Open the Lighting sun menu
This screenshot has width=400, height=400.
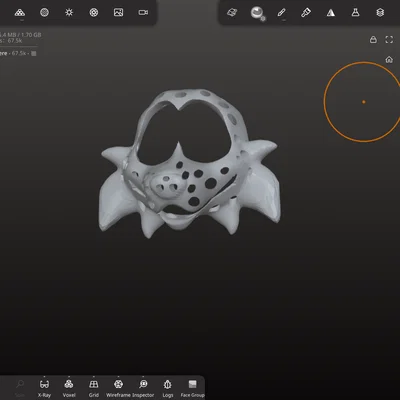pyautogui.click(x=69, y=13)
